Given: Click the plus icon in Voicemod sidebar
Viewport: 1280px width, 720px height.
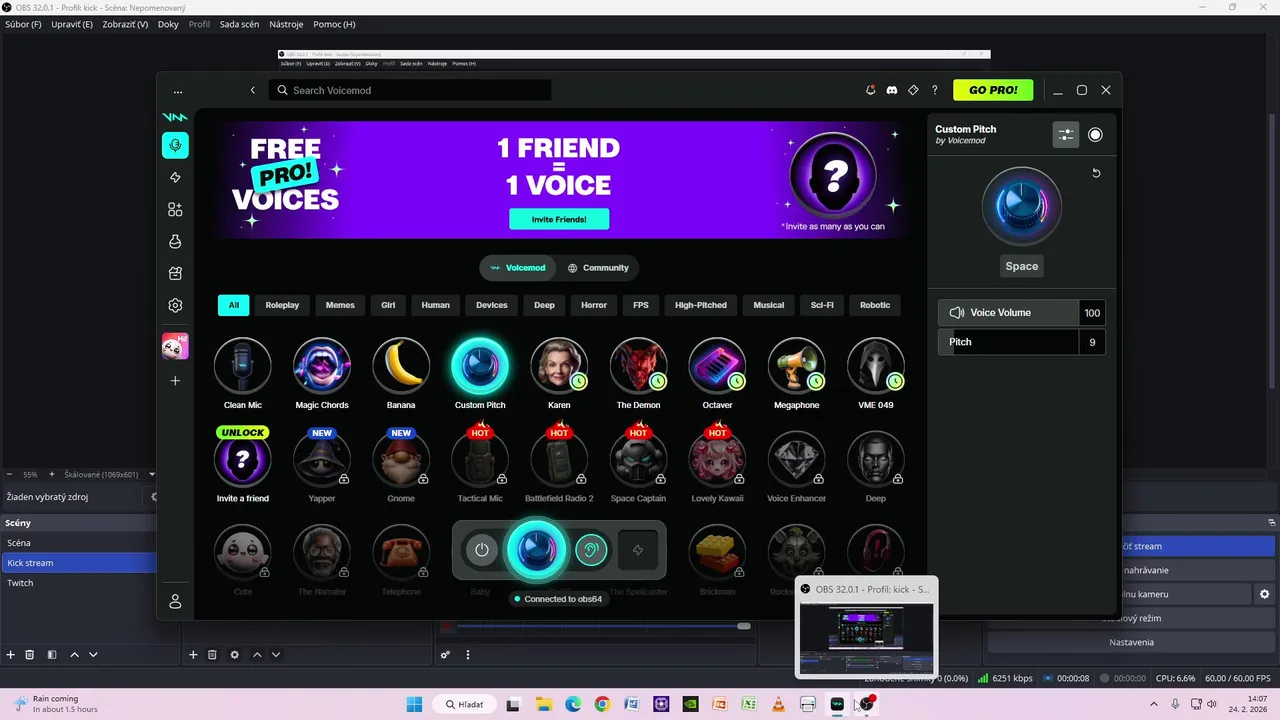Looking at the screenshot, I should (x=175, y=381).
